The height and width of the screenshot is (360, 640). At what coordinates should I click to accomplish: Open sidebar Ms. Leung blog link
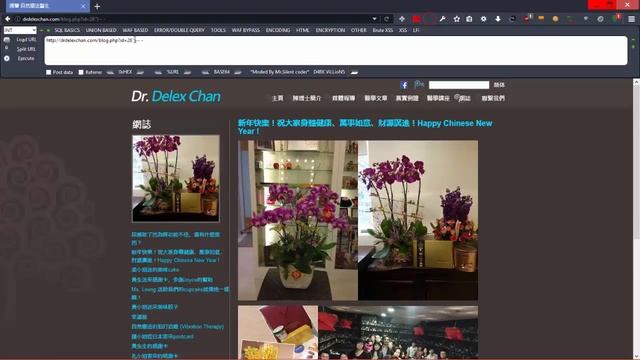(180, 293)
